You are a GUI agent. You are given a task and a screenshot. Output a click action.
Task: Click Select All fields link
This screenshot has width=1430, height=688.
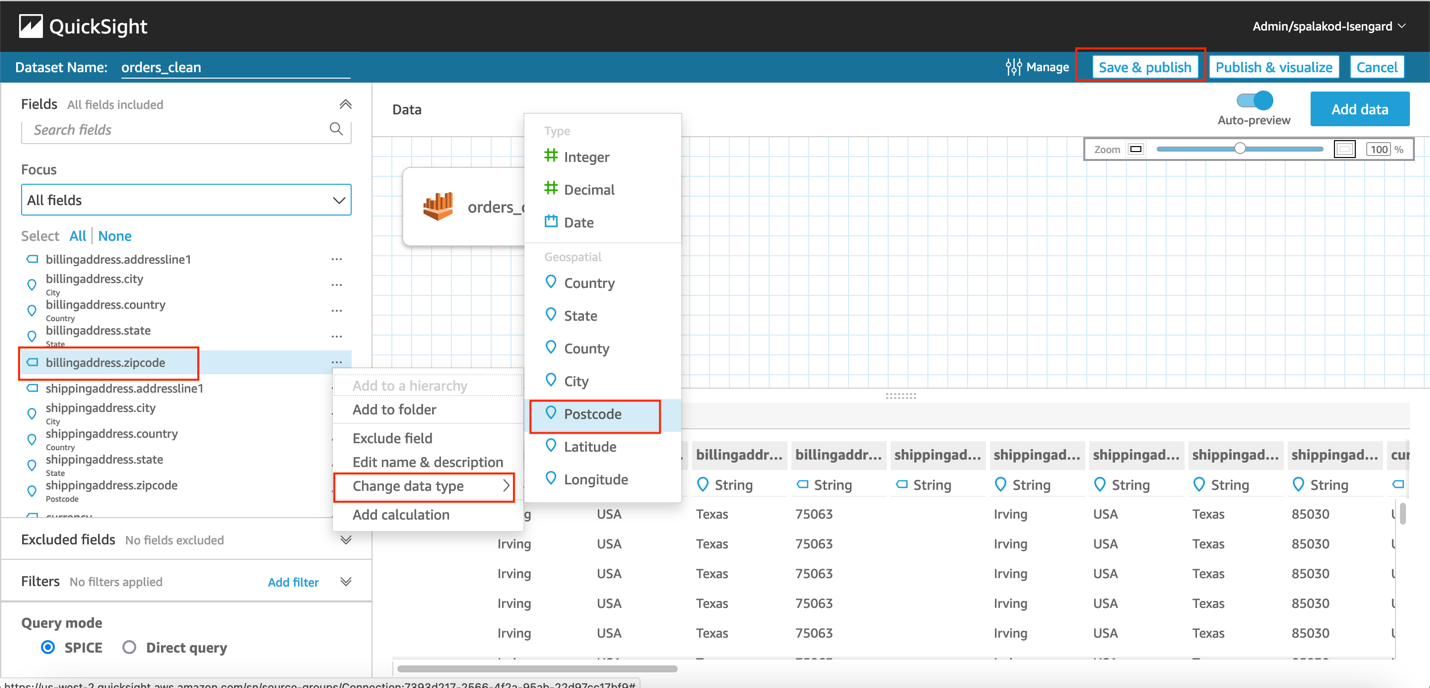coord(77,236)
